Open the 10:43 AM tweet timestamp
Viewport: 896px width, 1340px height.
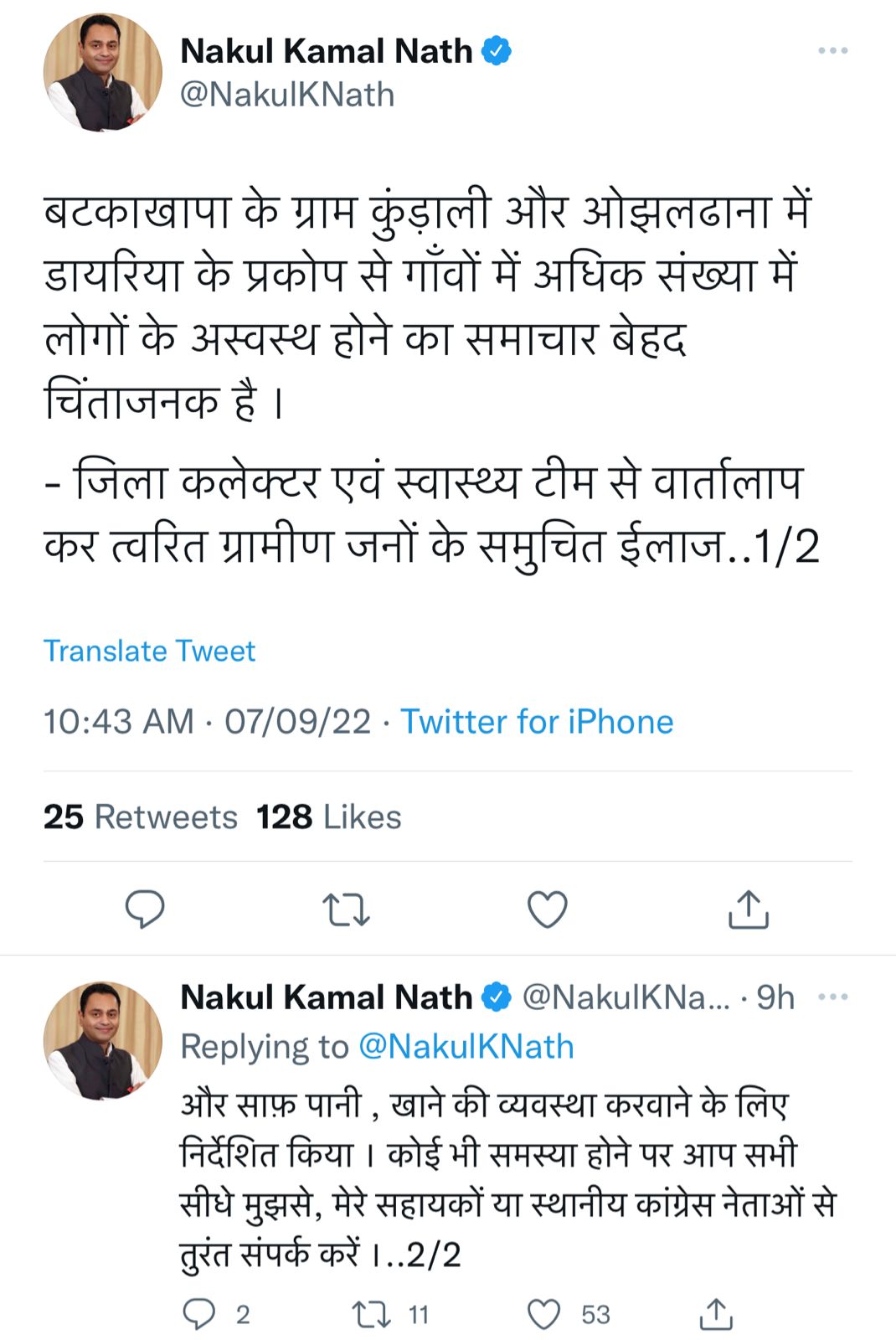click(118, 722)
